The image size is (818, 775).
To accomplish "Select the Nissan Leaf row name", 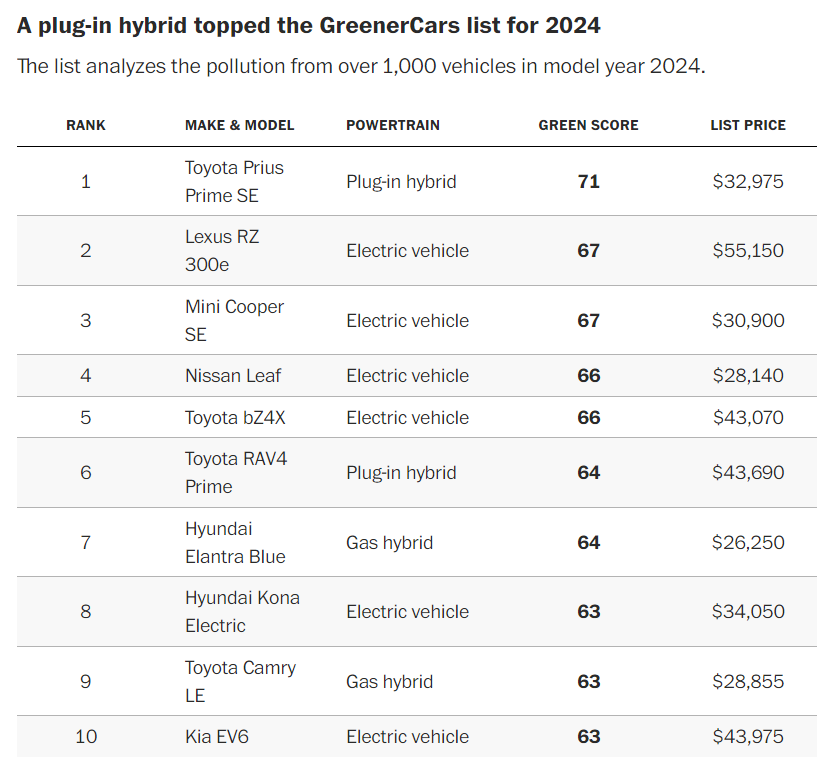I will (x=233, y=376).
